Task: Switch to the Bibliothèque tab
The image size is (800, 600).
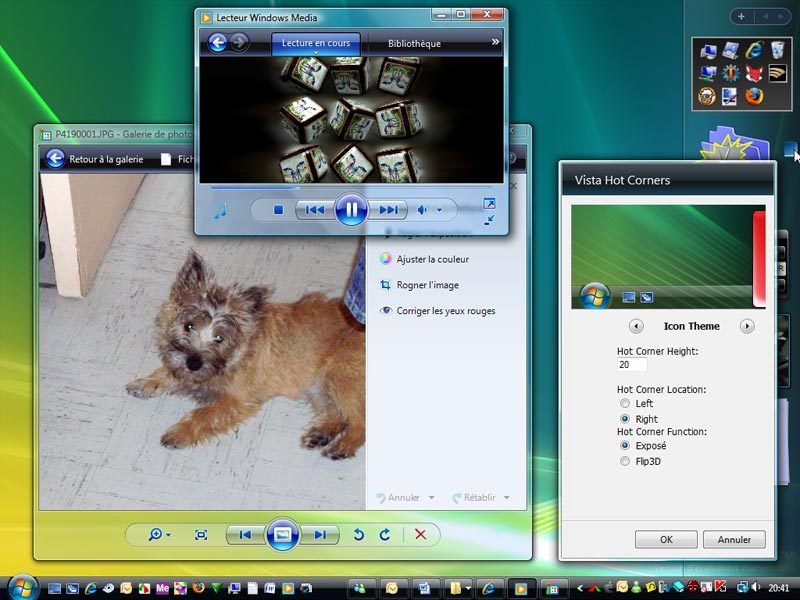Action: coord(414,44)
